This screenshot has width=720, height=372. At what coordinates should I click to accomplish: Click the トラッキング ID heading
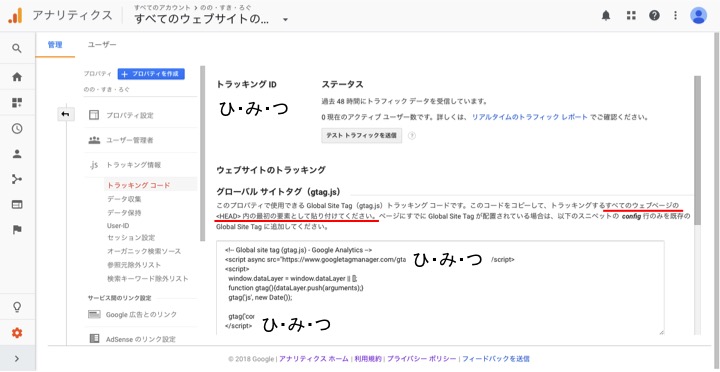[x=246, y=85]
